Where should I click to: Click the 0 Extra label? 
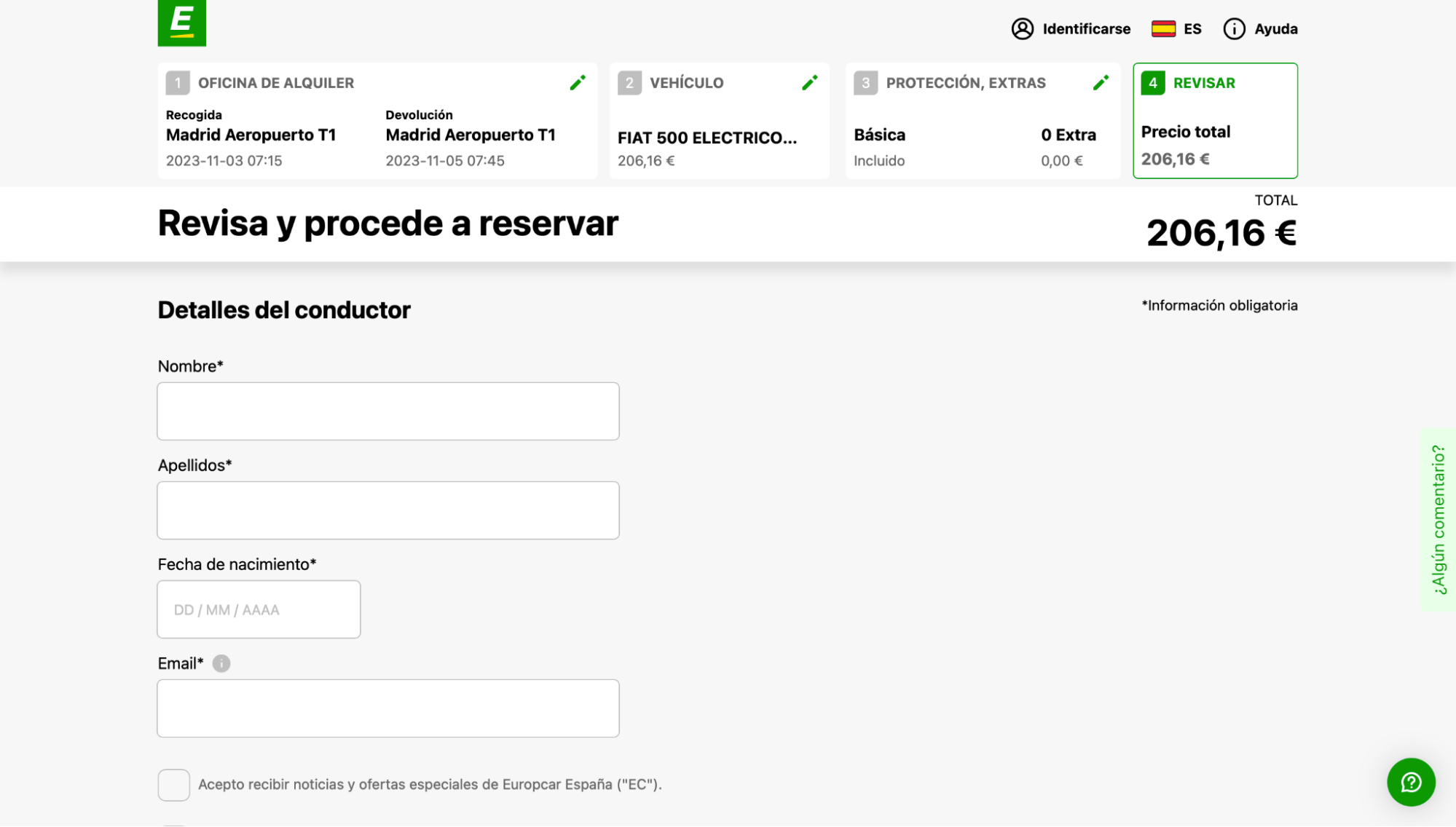click(1069, 135)
